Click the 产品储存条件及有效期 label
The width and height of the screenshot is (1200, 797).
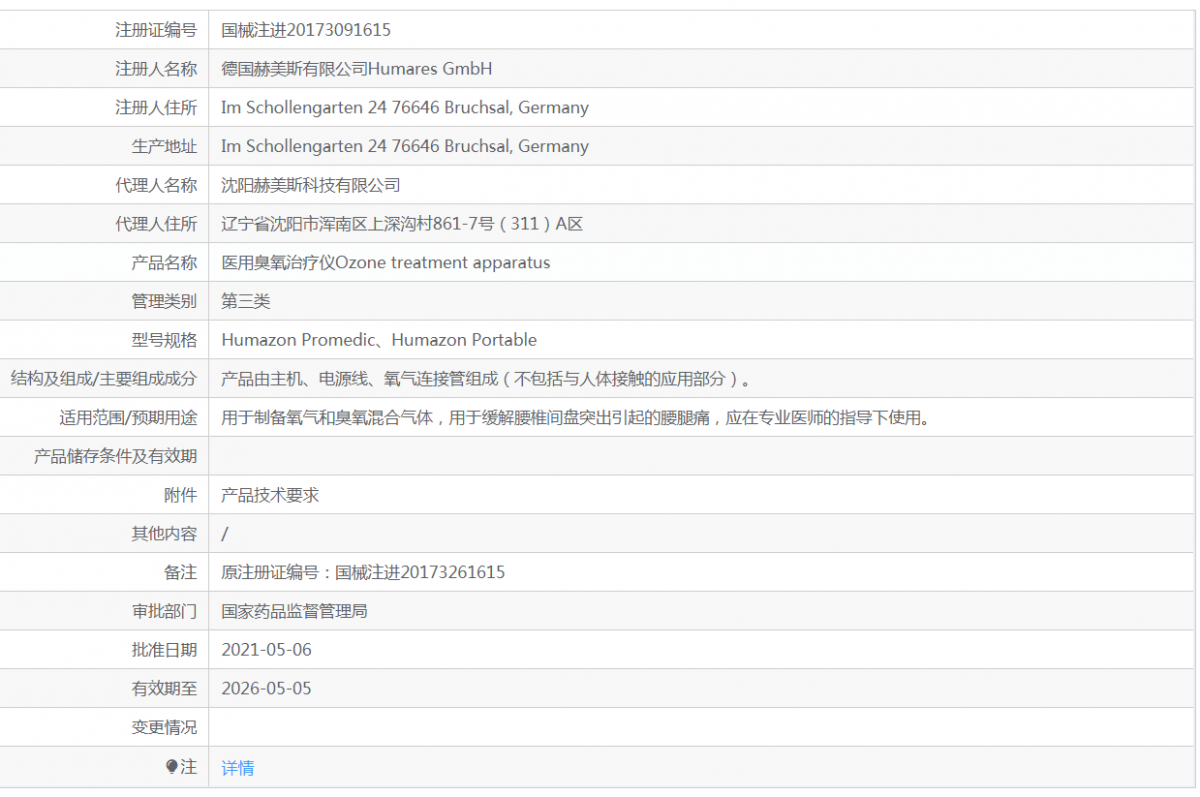[116, 456]
